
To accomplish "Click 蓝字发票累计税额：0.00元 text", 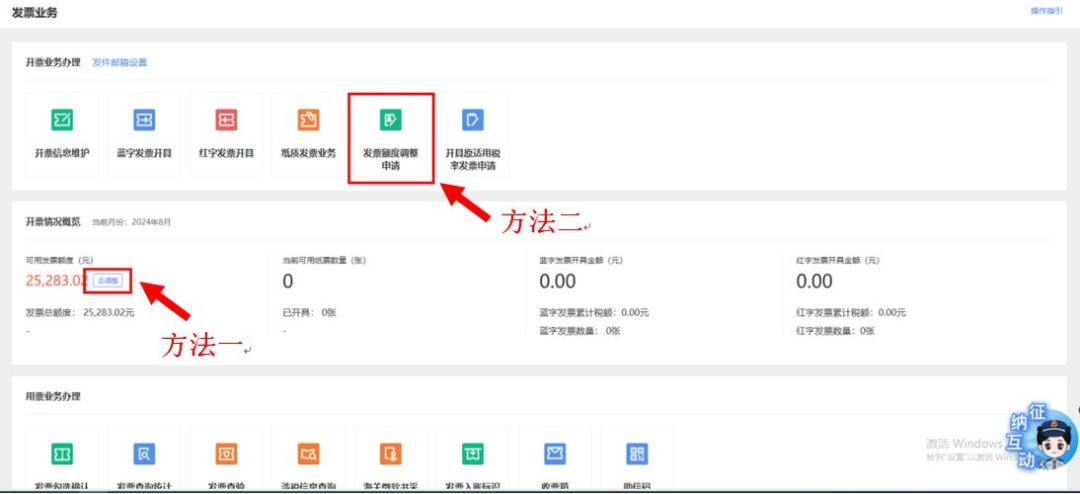I will click(594, 313).
